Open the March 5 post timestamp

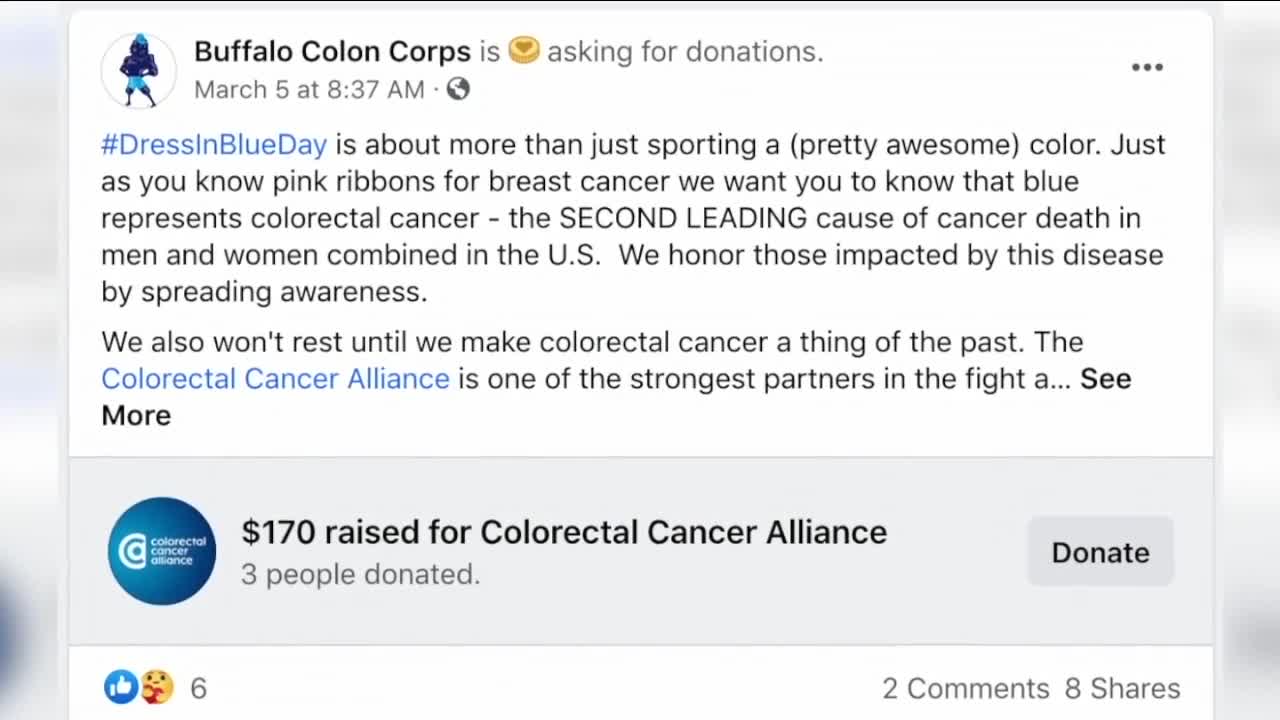pos(309,89)
